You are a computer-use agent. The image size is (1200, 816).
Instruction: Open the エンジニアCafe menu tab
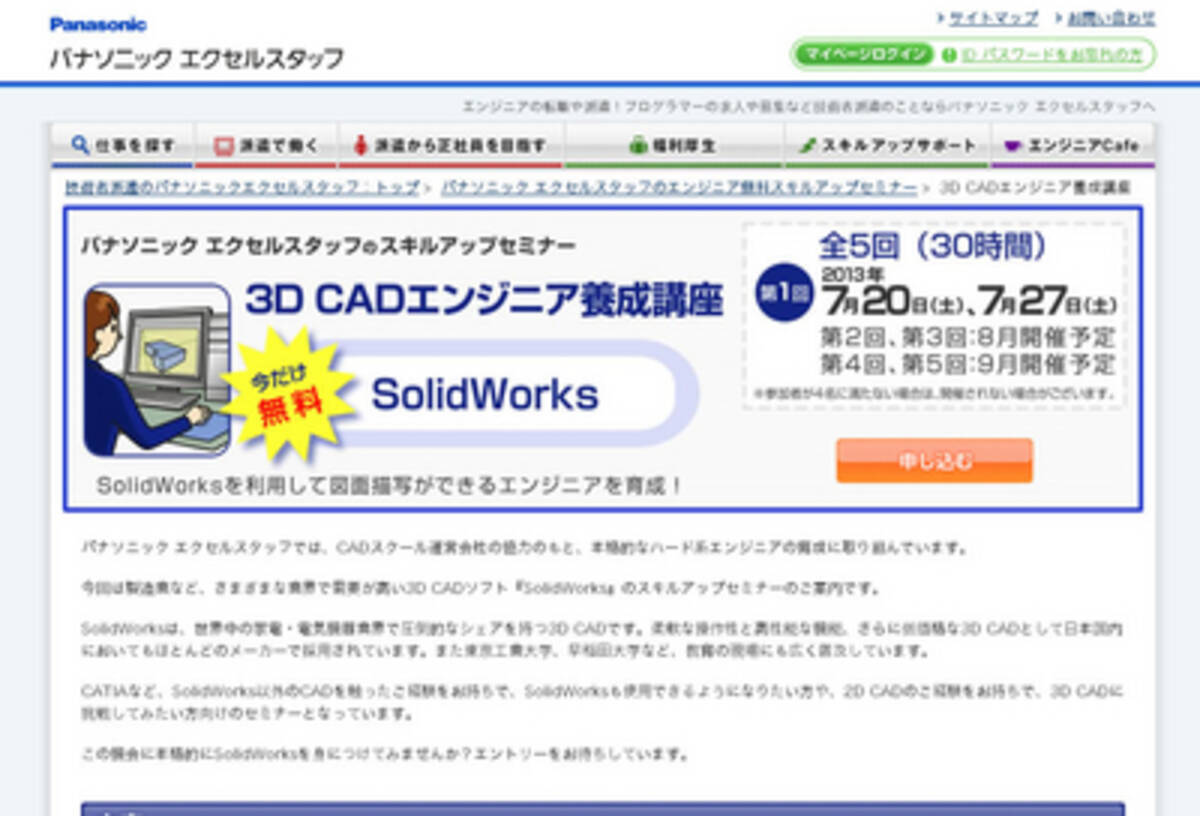coord(1073,145)
